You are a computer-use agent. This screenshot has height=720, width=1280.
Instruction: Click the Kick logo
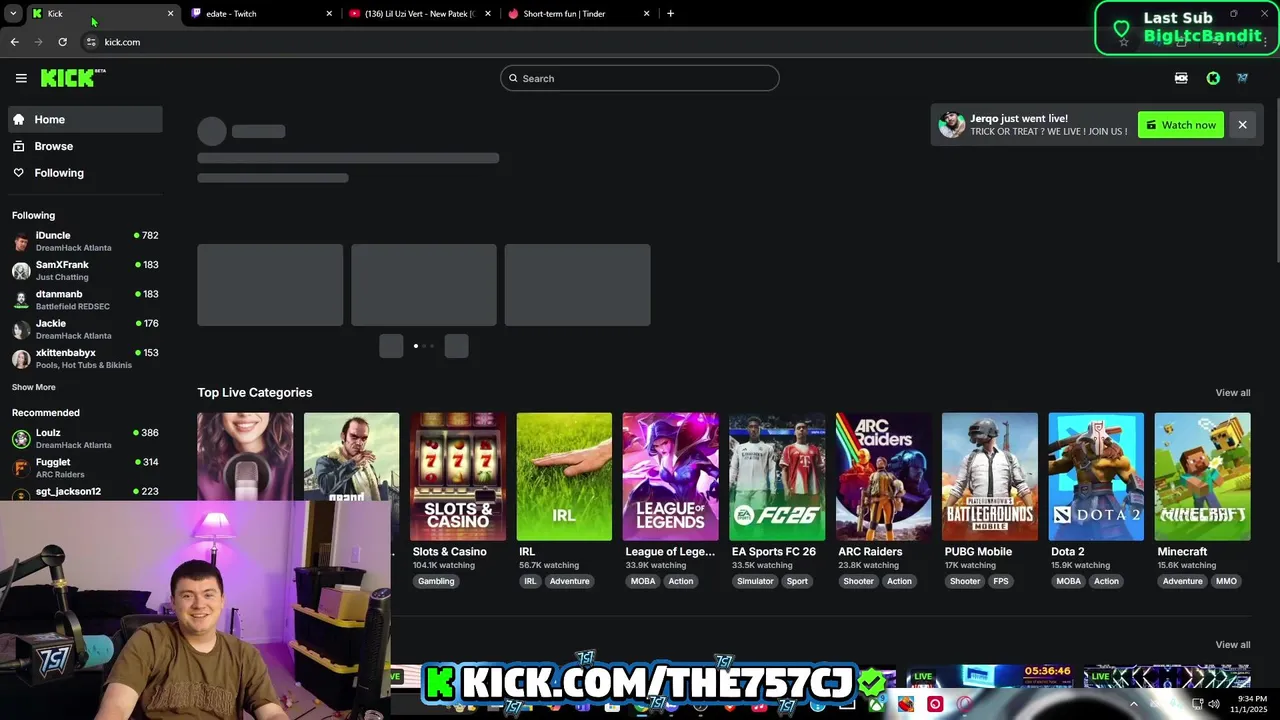click(72, 78)
